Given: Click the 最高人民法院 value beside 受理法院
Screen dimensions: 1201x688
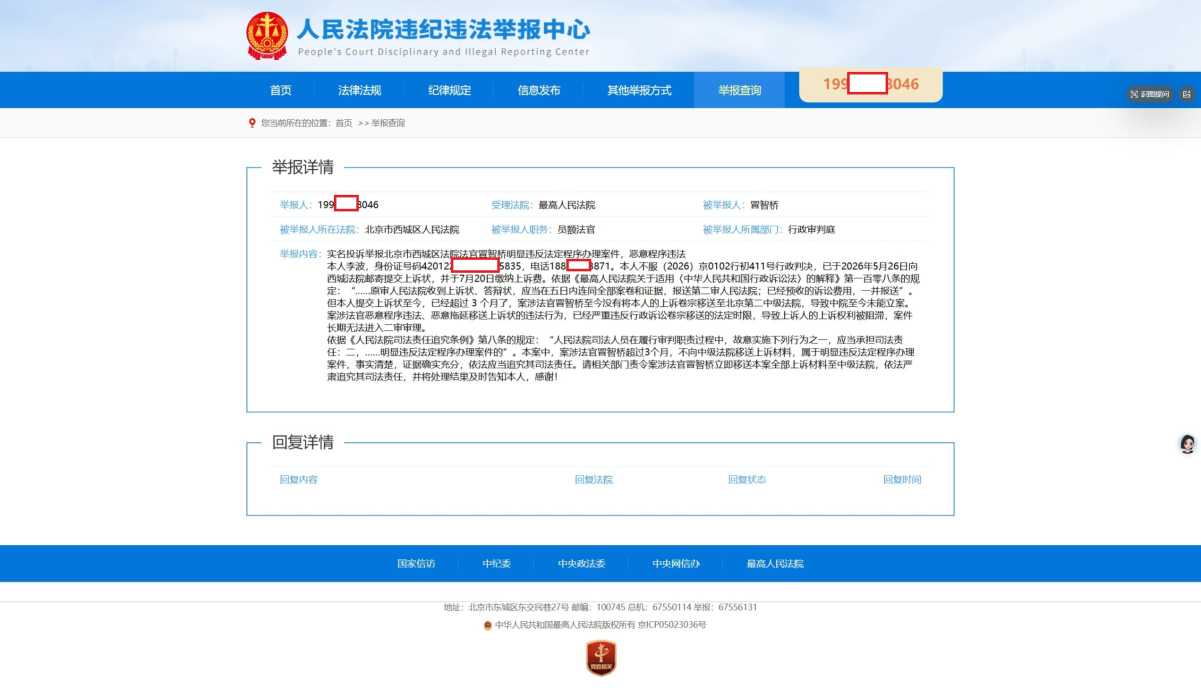Looking at the screenshot, I should tap(567, 204).
